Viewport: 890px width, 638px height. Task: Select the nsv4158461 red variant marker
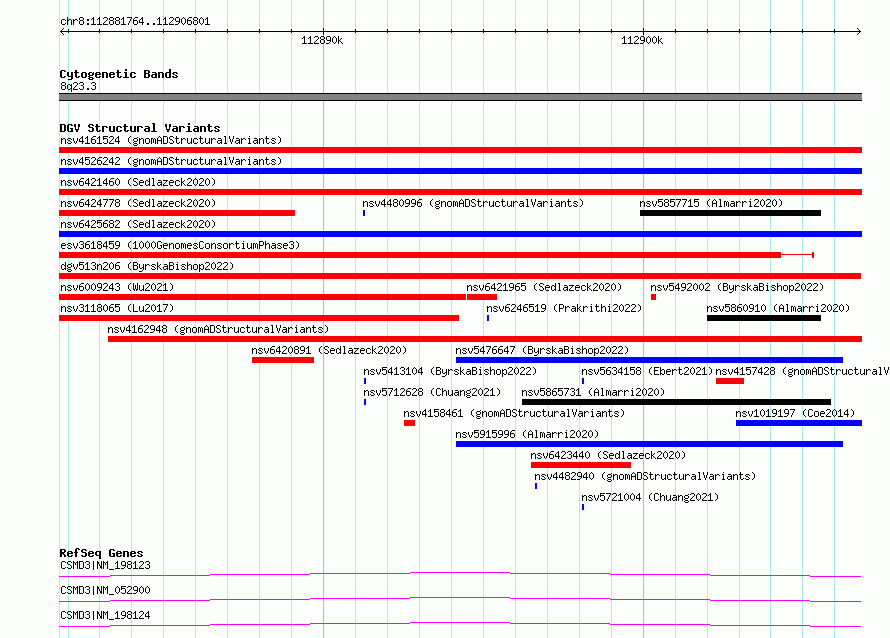[x=409, y=423]
